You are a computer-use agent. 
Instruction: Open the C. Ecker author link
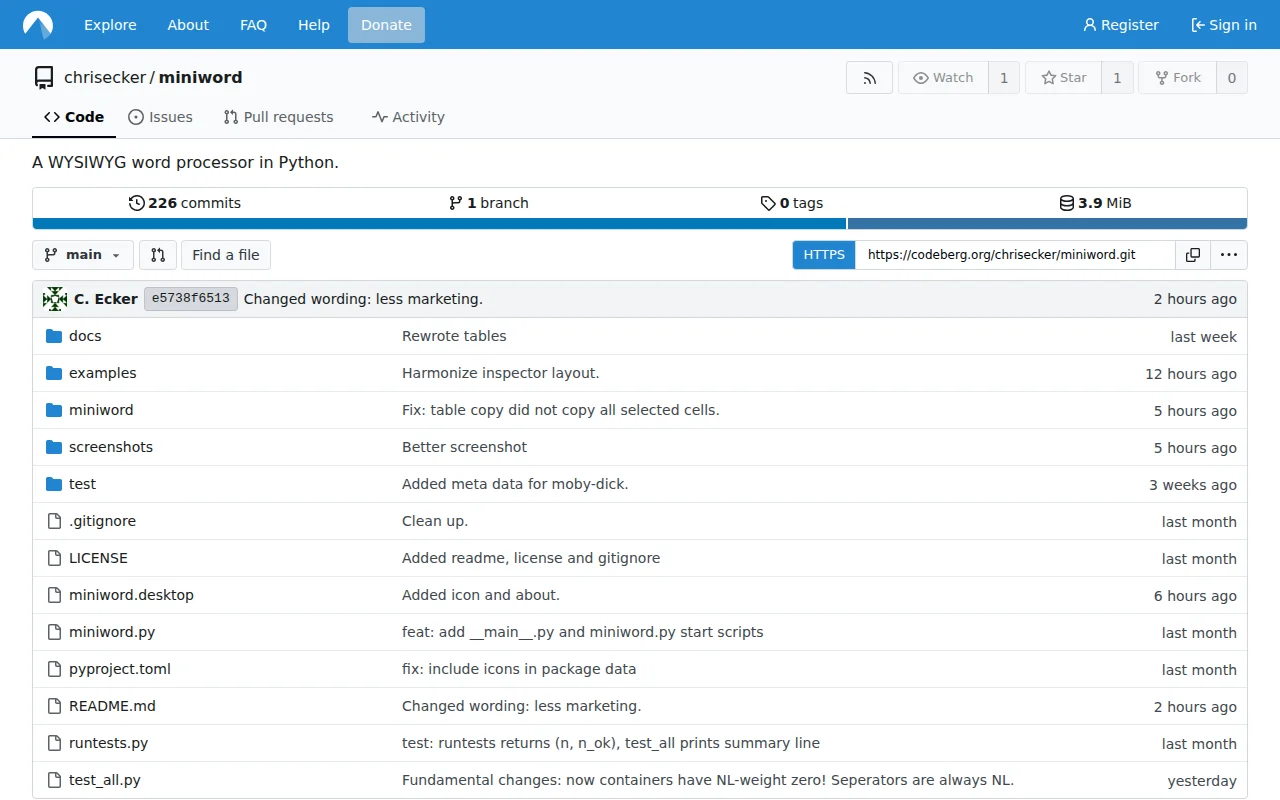[106, 299]
